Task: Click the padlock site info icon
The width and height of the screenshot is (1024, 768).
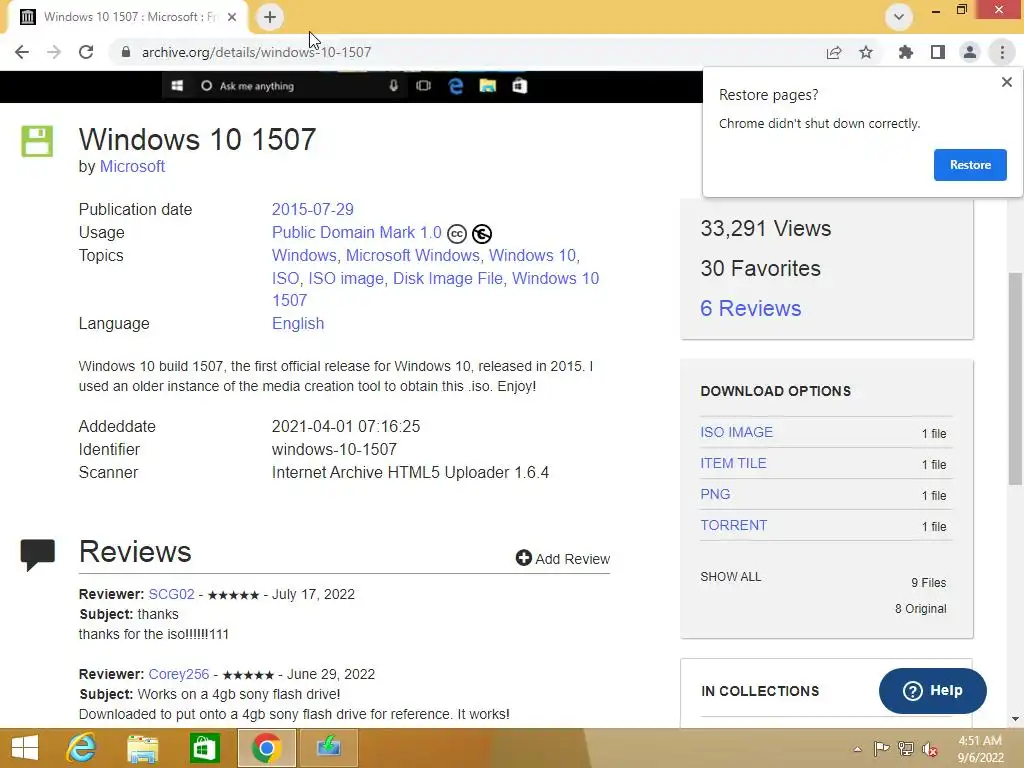Action: click(126, 52)
